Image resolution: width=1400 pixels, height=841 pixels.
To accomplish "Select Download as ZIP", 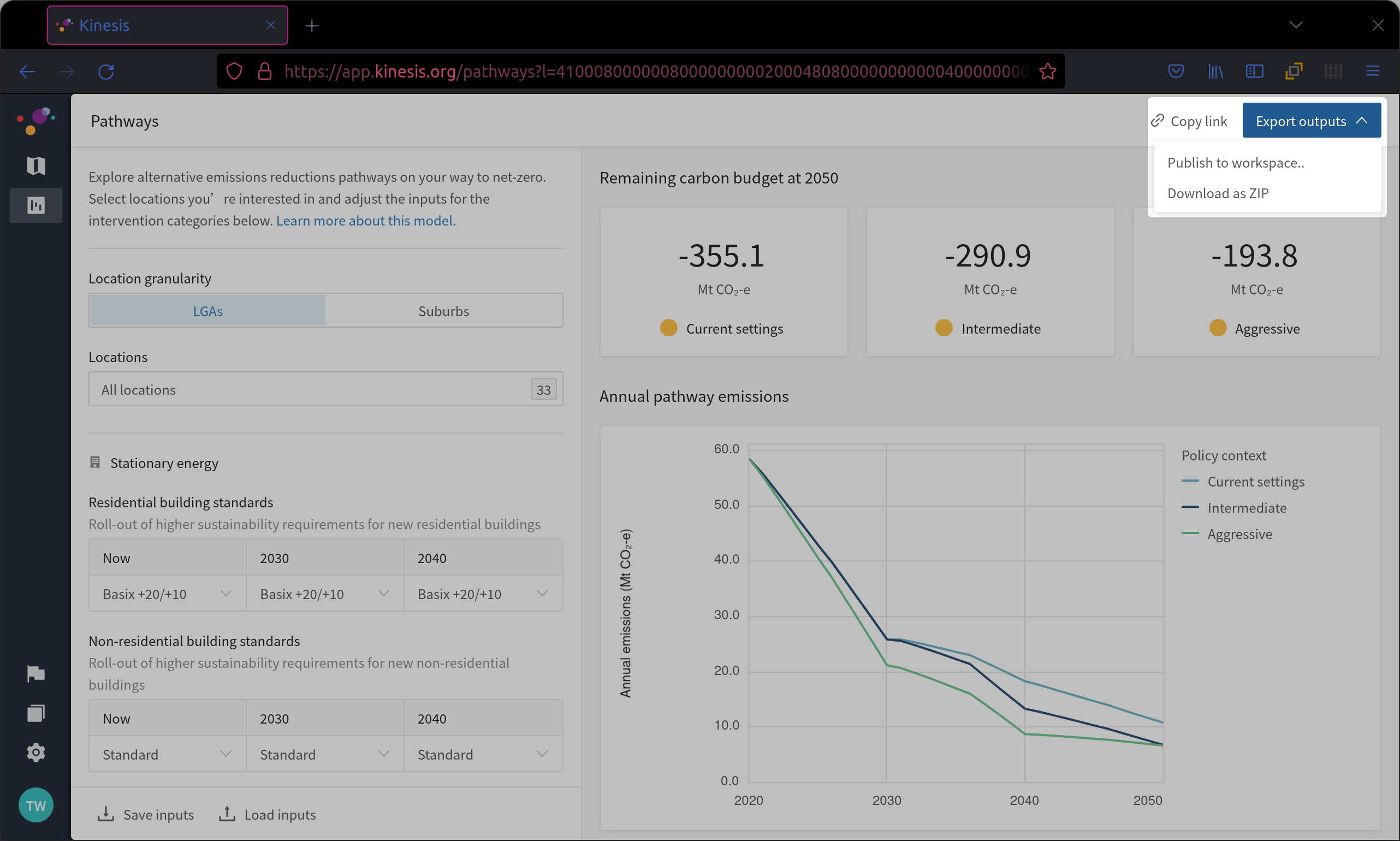I will pos(1218,193).
